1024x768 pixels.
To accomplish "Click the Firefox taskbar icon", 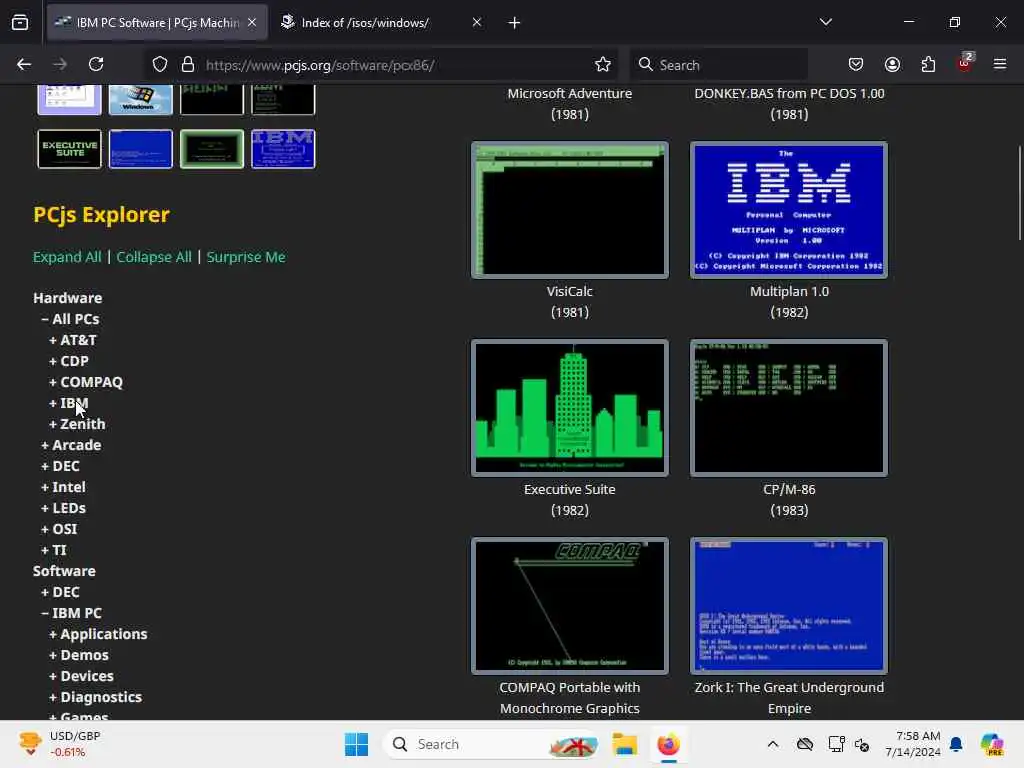I will [668, 744].
